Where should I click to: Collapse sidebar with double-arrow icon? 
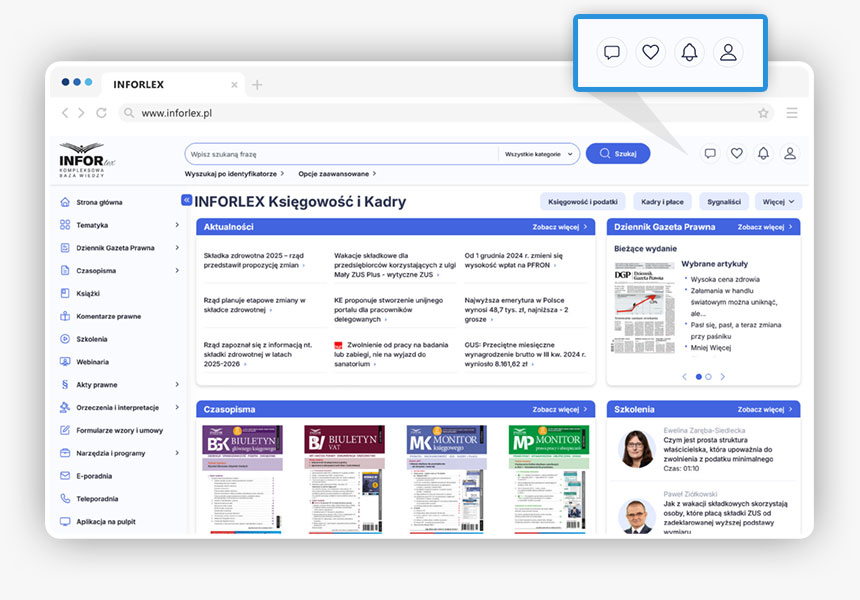186,201
